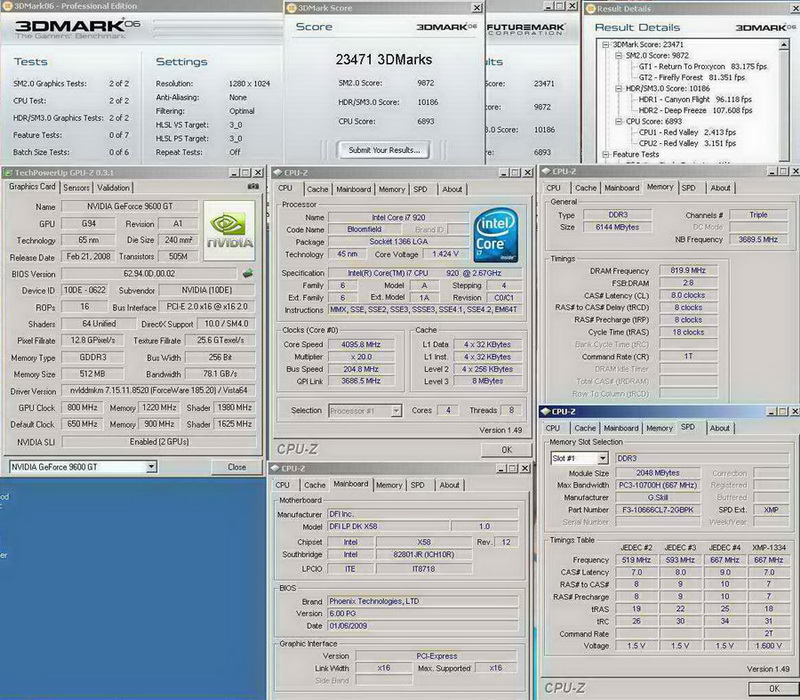Click the Core Voltage 1.424 V value
Image resolution: width=800 pixels, height=700 pixels.
point(445,254)
